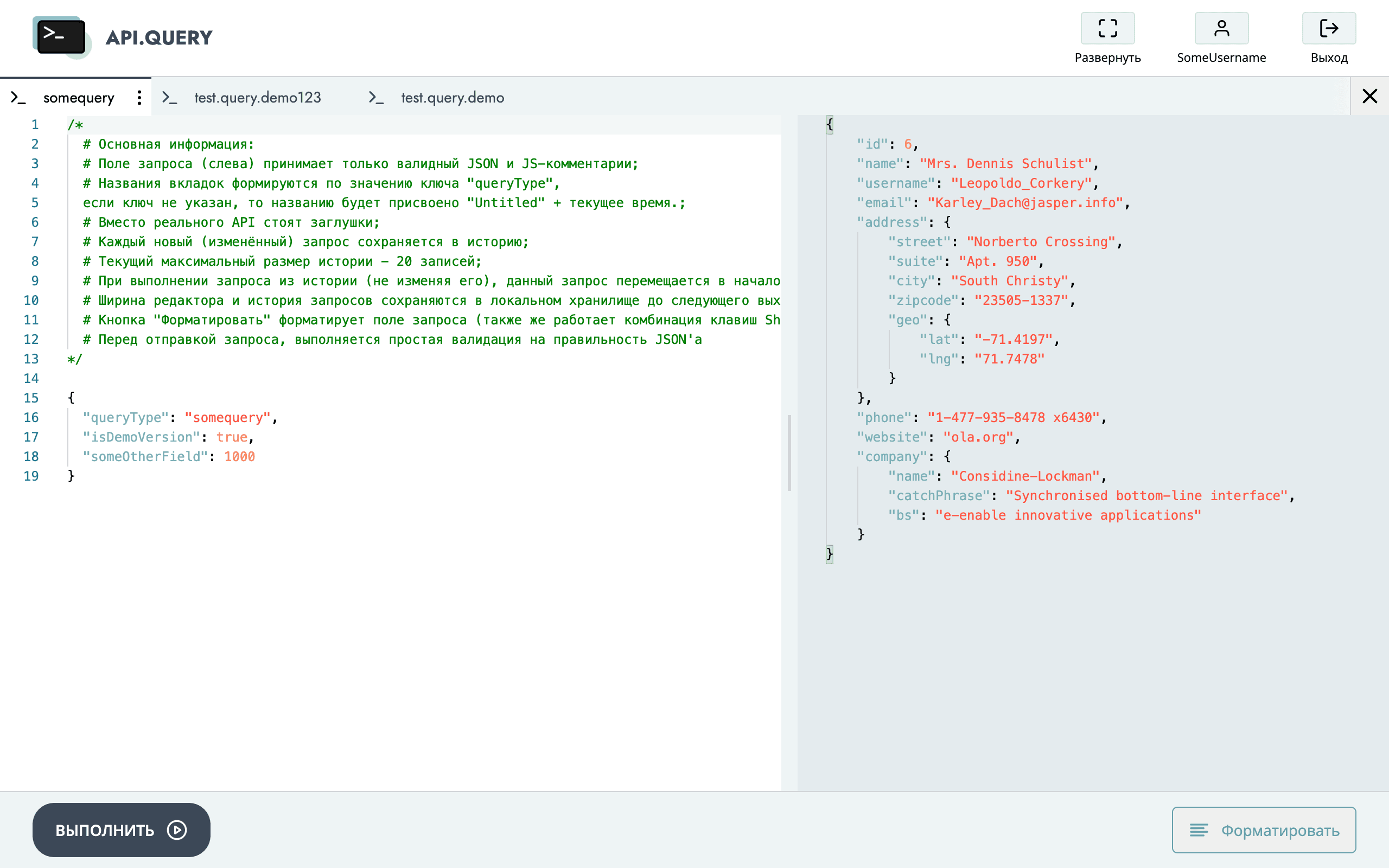Click the splitter handle between editor and response

pos(789,453)
